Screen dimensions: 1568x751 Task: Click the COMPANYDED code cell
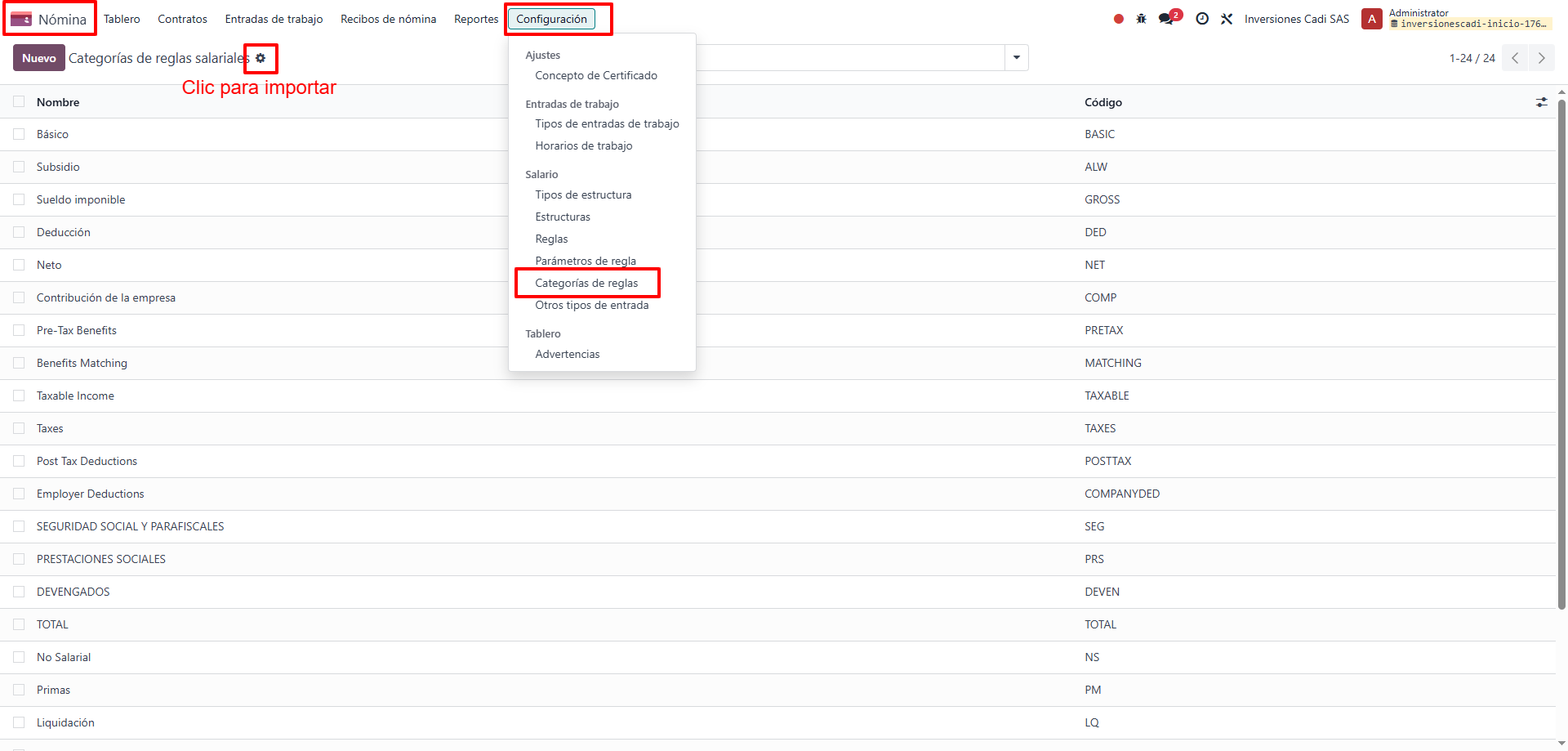click(1122, 494)
